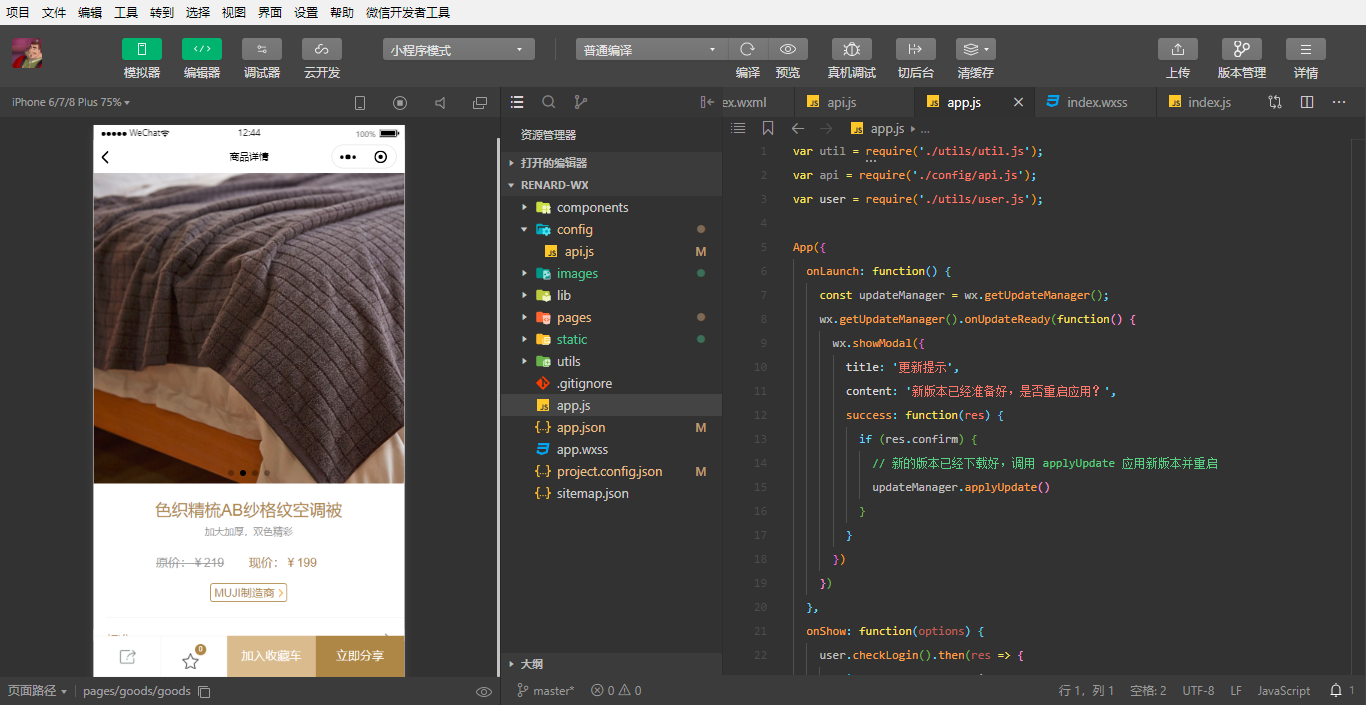
Task: Click the share now button
Action: point(360,656)
